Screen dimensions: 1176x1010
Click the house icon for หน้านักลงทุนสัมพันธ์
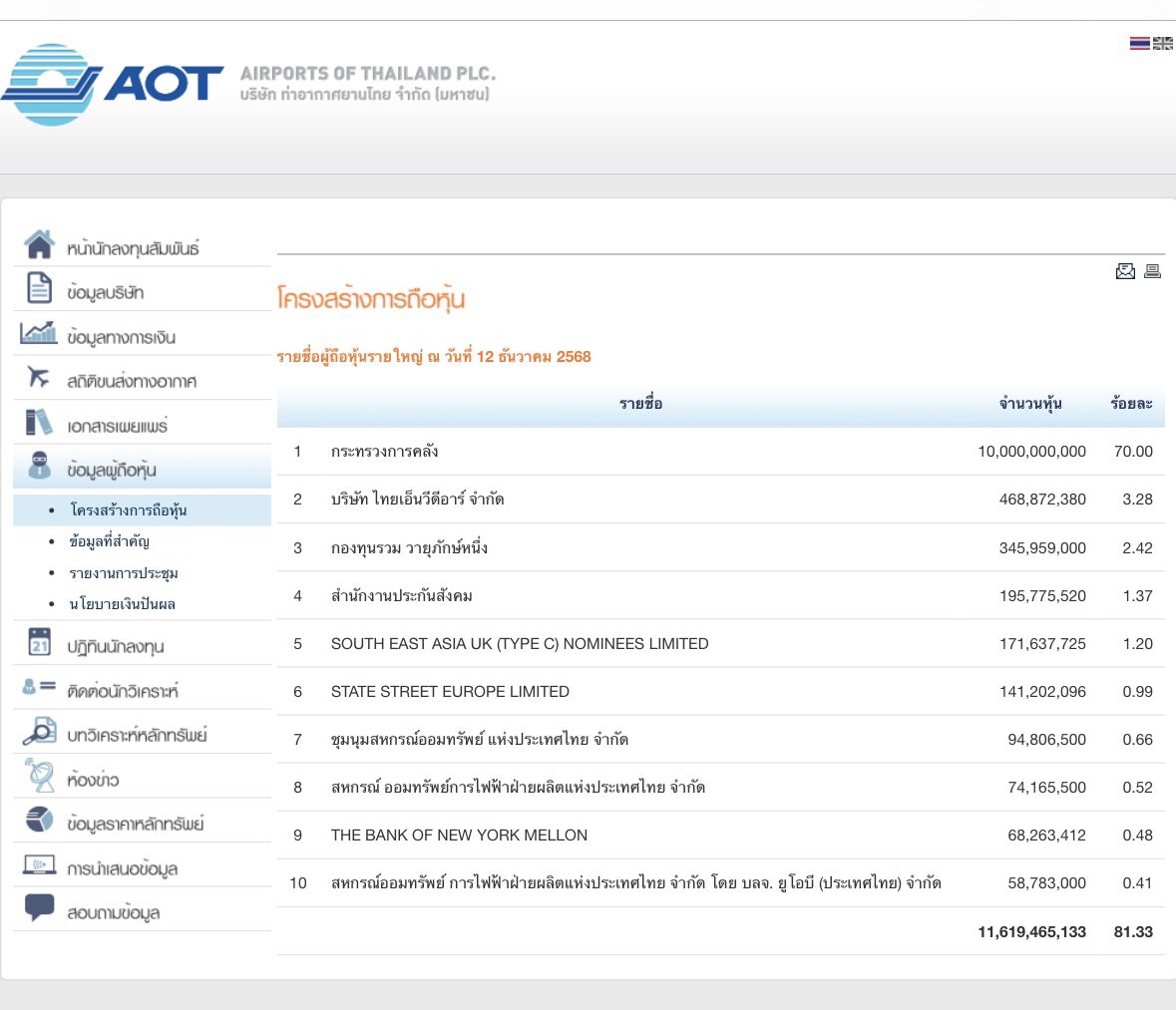pyautogui.click(x=39, y=244)
